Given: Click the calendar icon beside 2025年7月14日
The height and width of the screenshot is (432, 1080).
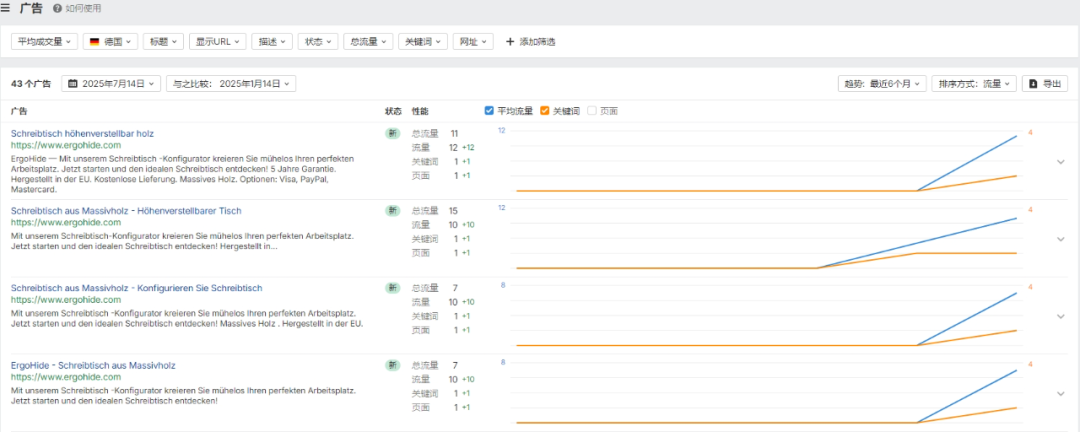Looking at the screenshot, I should click(x=73, y=84).
